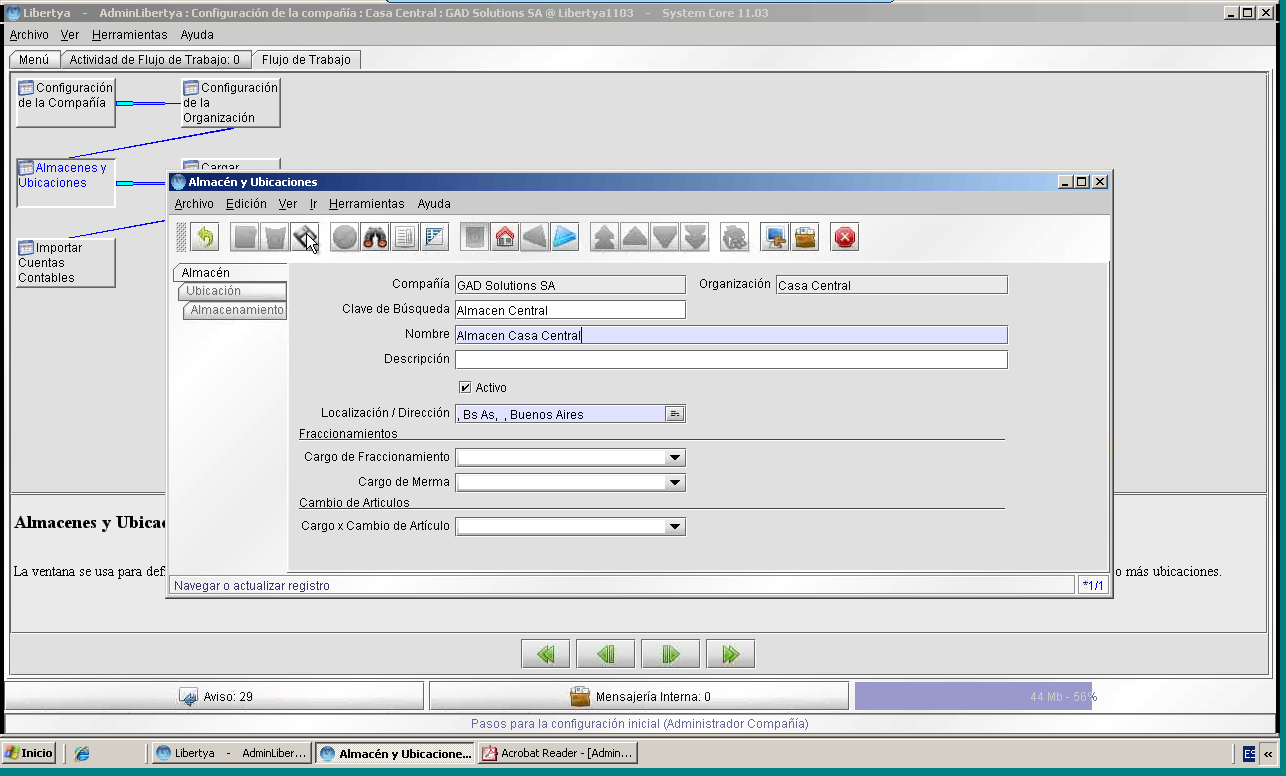The image size is (1286, 776).
Task: Click the Descripción input field
Action: point(731,360)
